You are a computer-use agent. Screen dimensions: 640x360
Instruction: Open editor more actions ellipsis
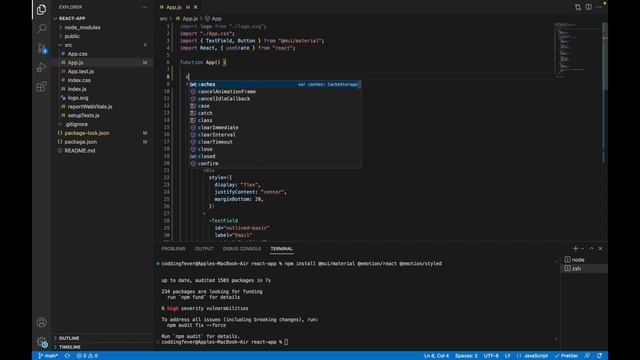tap(599, 7)
